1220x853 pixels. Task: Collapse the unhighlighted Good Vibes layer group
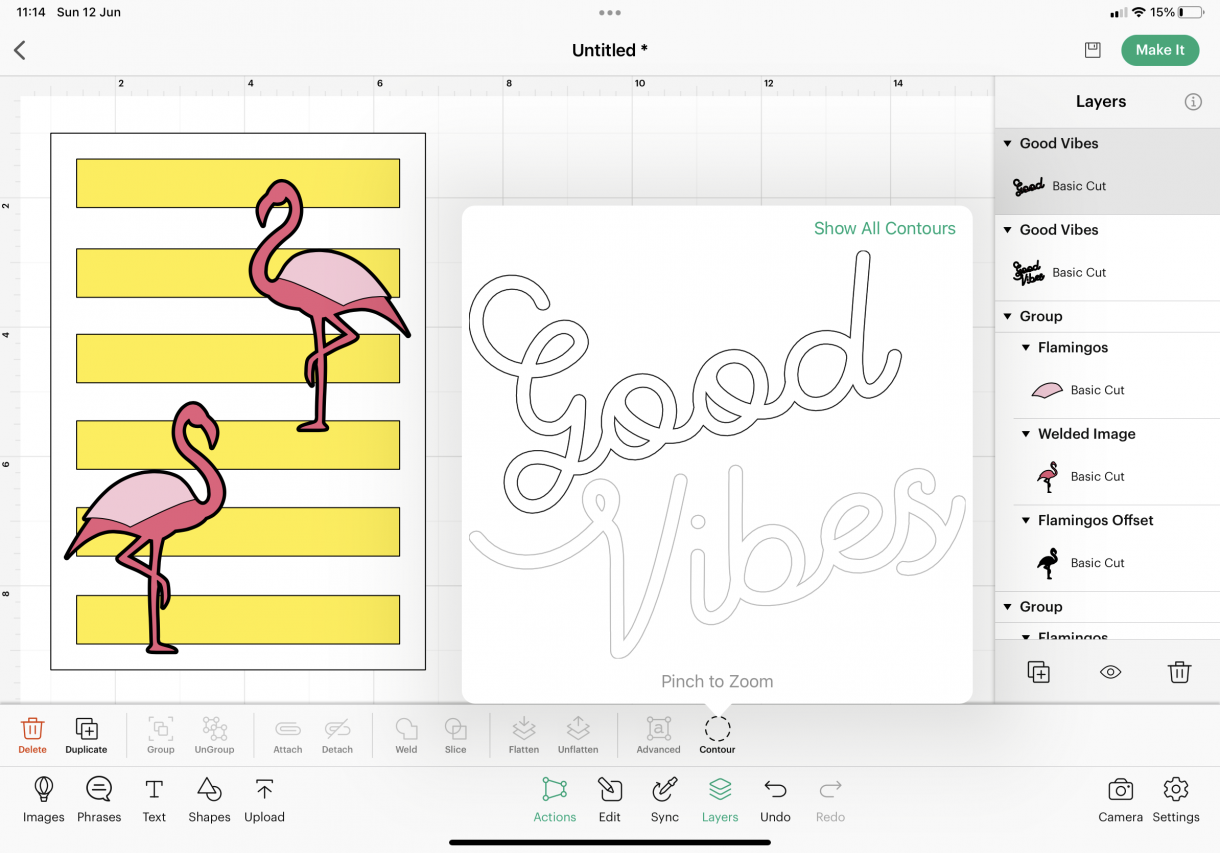coord(1007,230)
